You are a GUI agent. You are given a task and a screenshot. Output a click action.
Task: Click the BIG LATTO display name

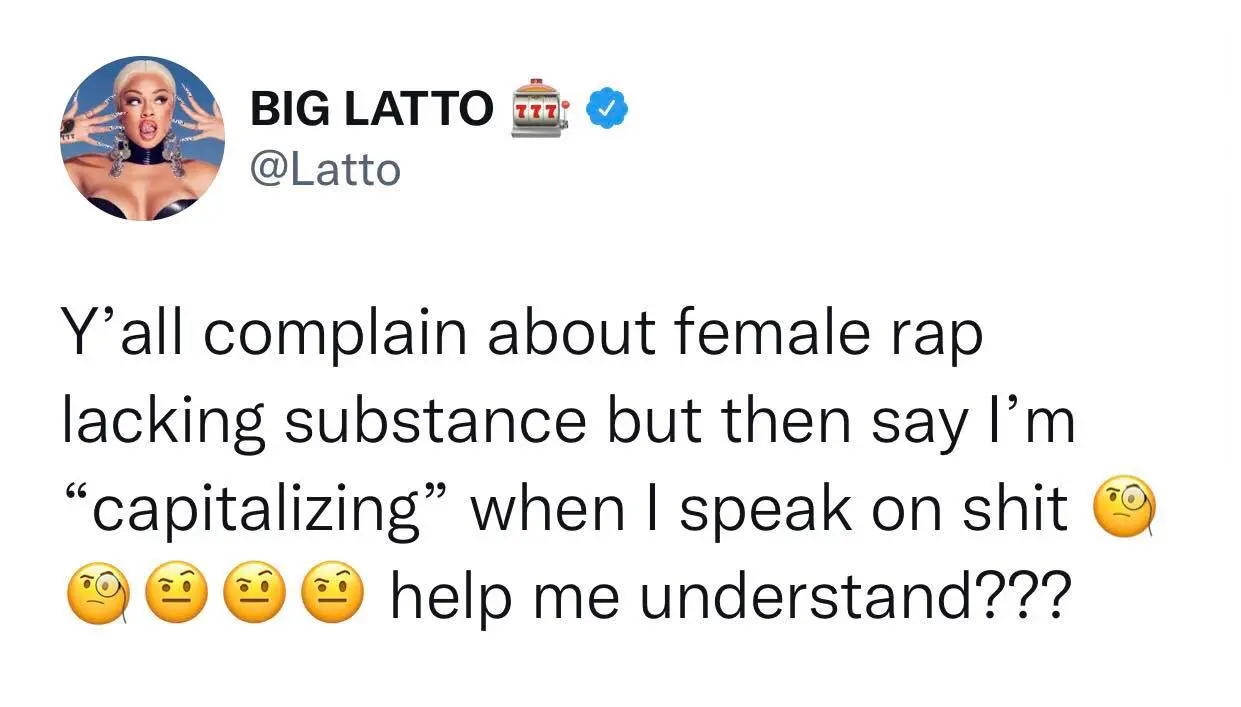[371, 108]
